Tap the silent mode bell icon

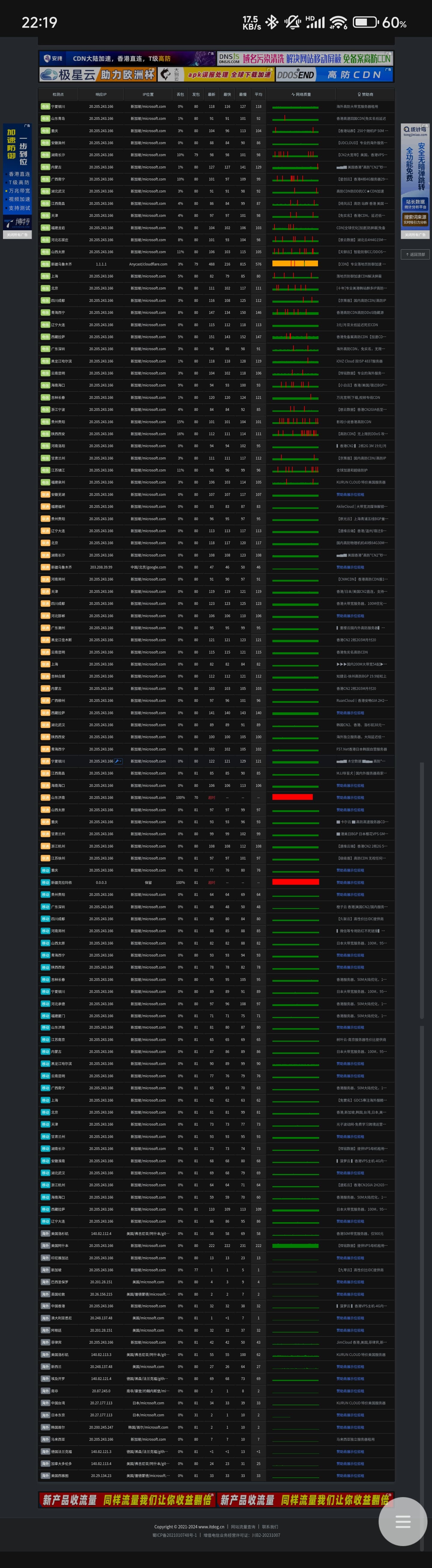click(x=293, y=23)
